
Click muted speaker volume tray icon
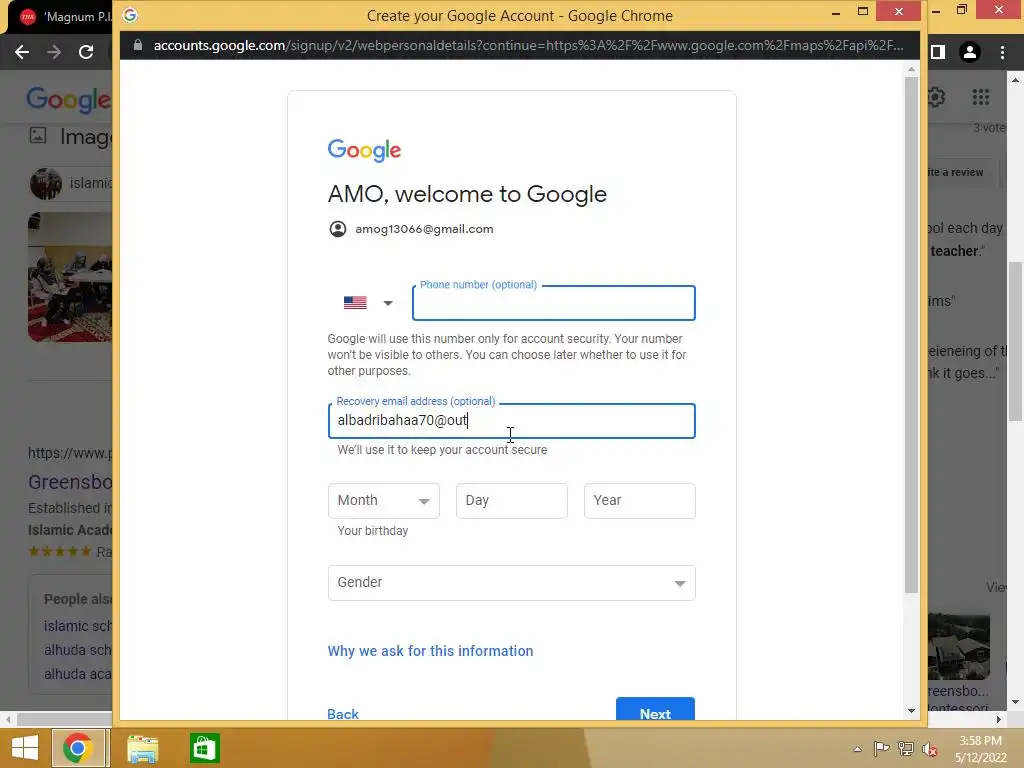[x=930, y=749]
